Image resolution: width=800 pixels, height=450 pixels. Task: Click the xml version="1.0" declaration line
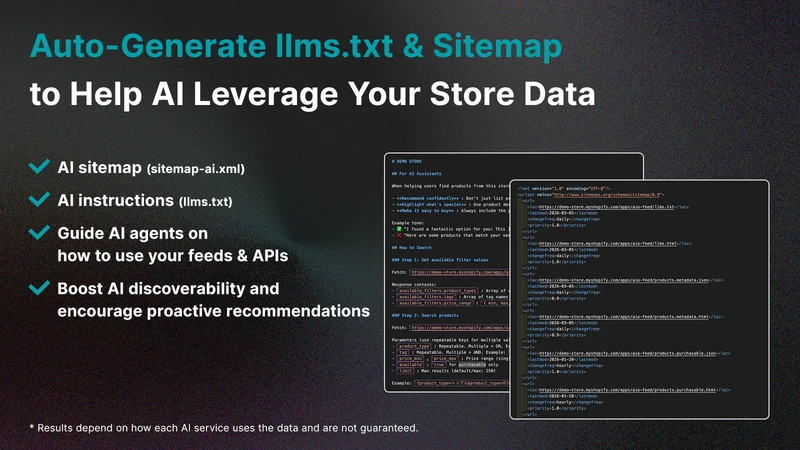pos(564,188)
